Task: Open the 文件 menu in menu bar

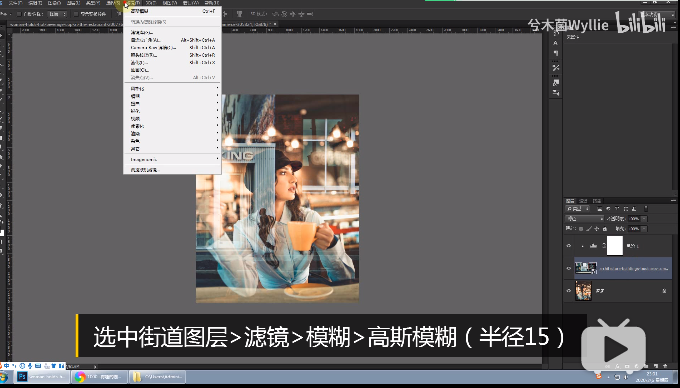Action: point(15,3)
